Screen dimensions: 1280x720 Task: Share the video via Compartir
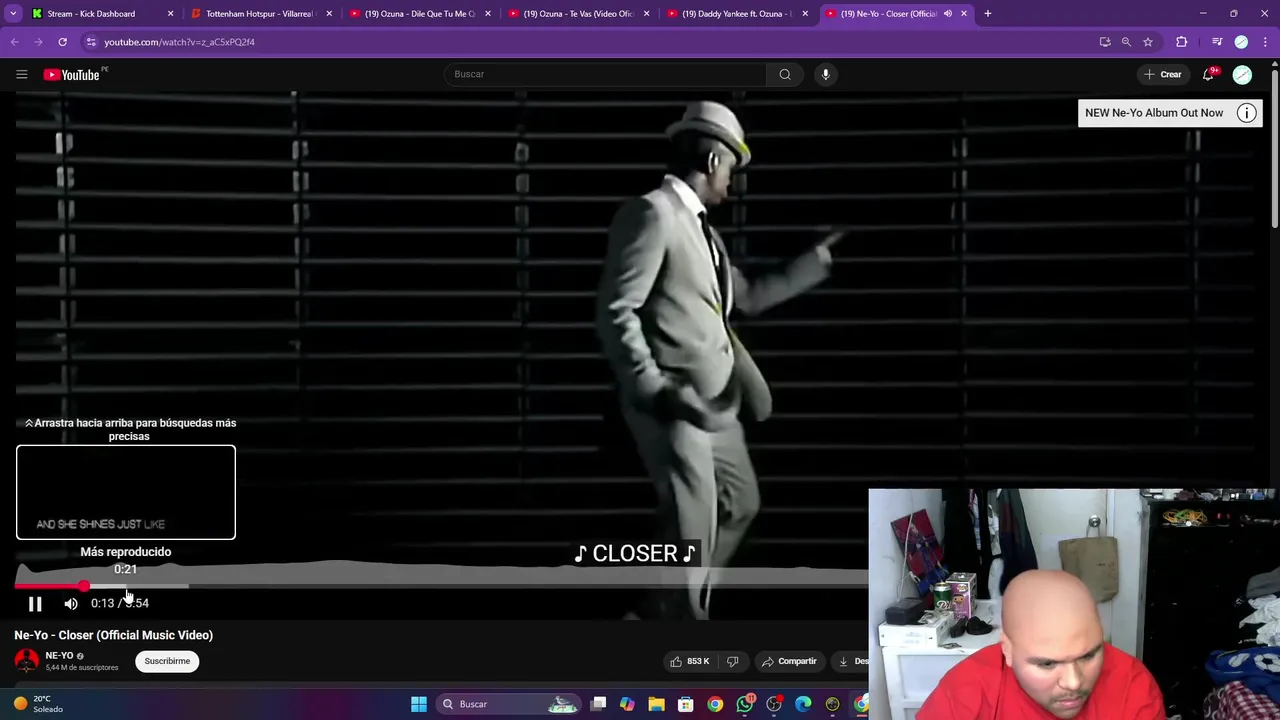789,661
